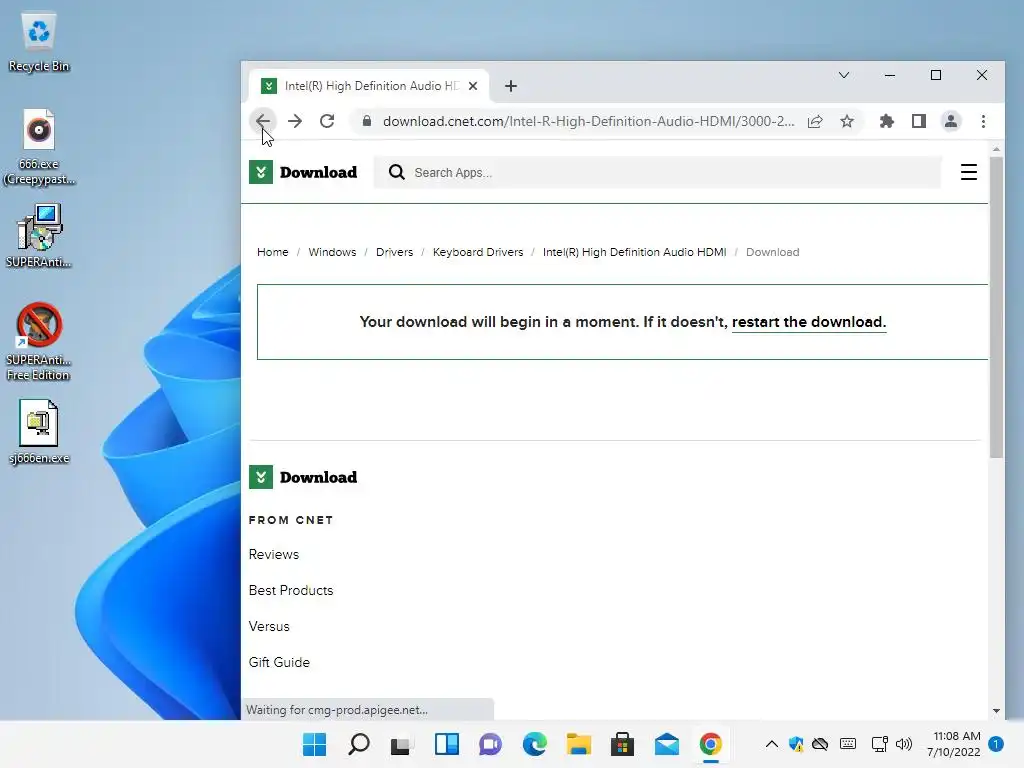
Task: Click the scrollbar down arrow
Action: [996, 711]
